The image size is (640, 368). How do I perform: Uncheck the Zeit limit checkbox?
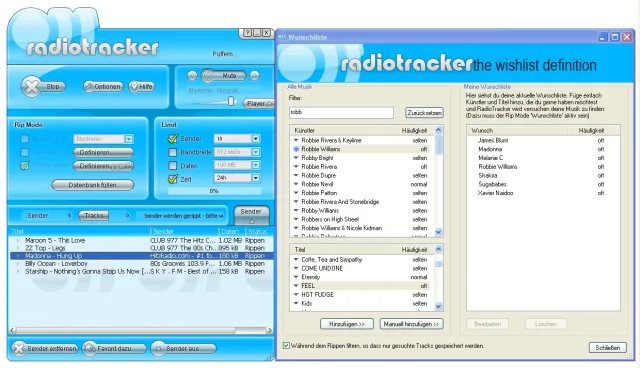coord(173,179)
